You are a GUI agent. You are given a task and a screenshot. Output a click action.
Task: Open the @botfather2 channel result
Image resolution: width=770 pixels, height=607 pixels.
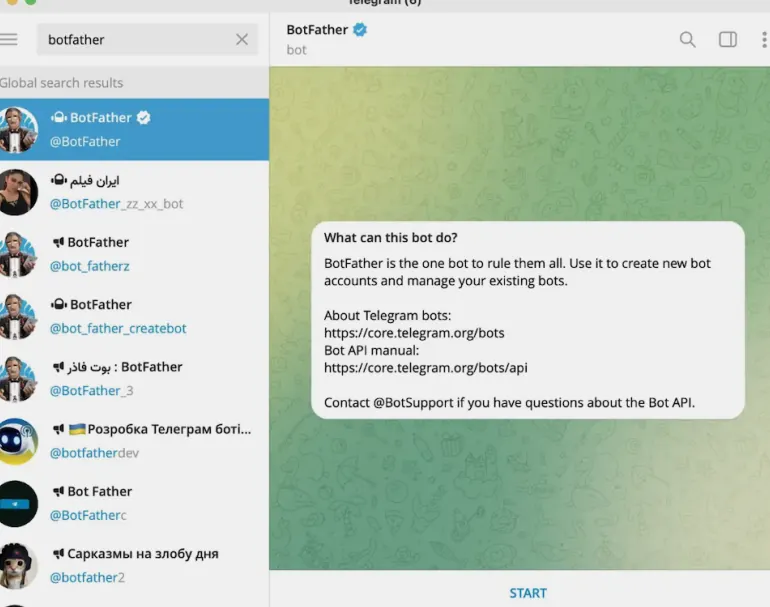click(134, 566)
